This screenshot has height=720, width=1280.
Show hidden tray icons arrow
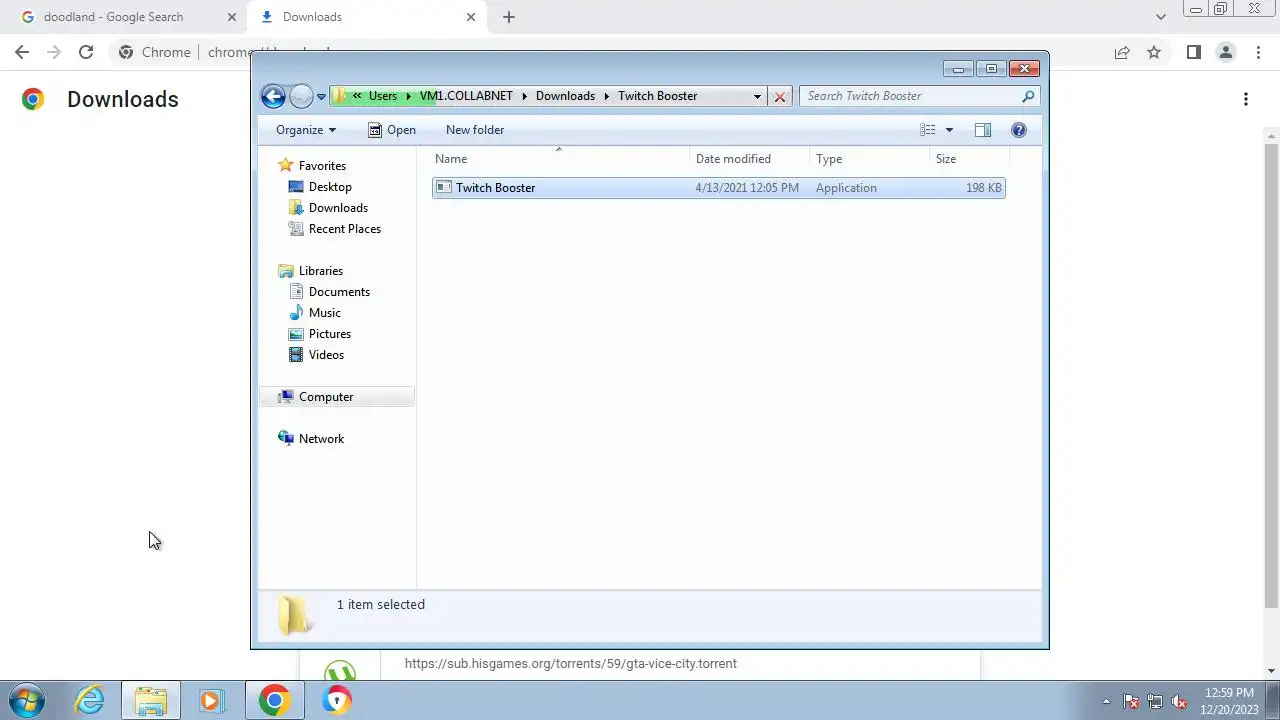pos(1106,701)
